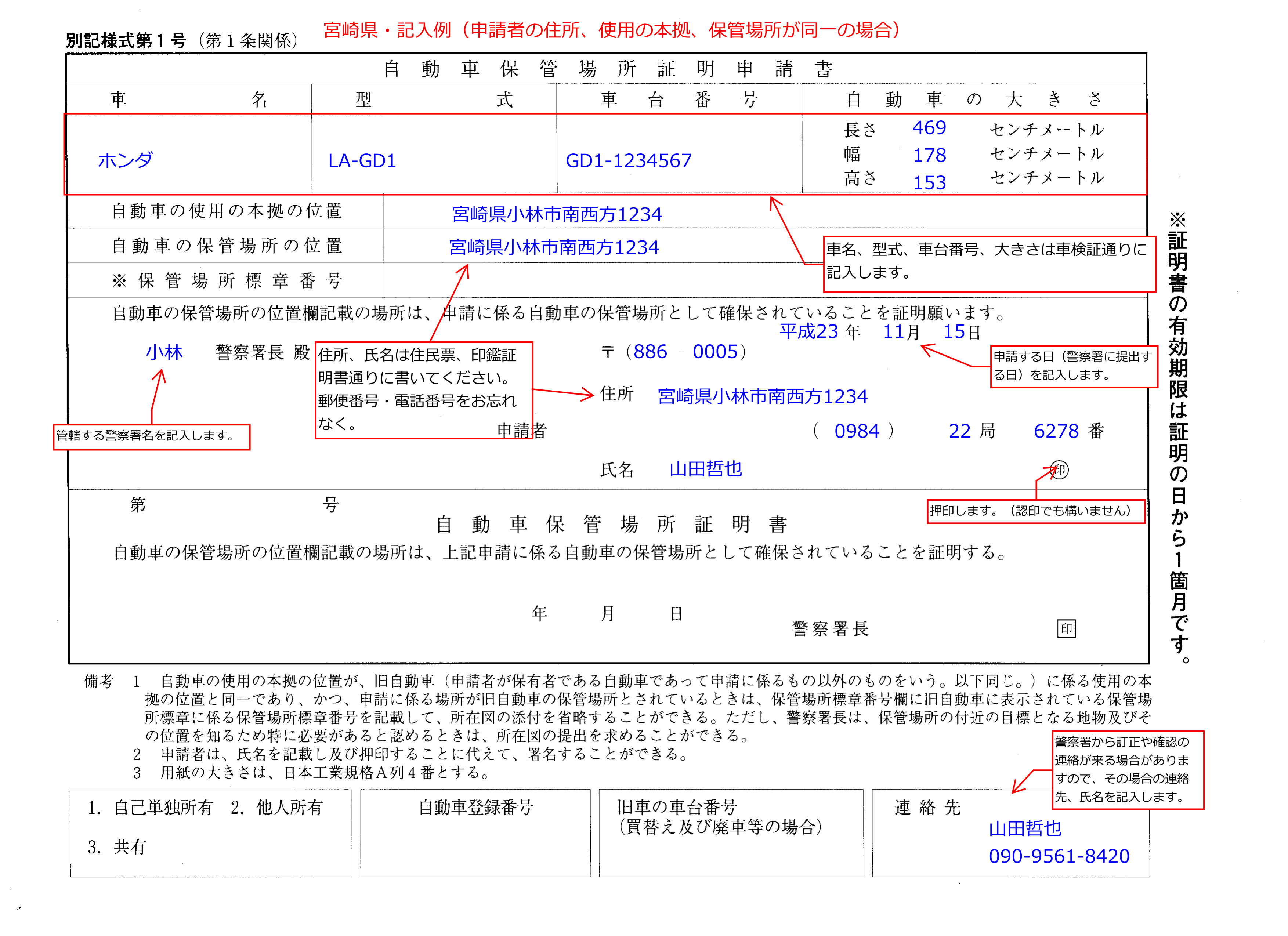Click the vehicle name value ホンダ
The image size is (1288, 936).
point(126,161)
